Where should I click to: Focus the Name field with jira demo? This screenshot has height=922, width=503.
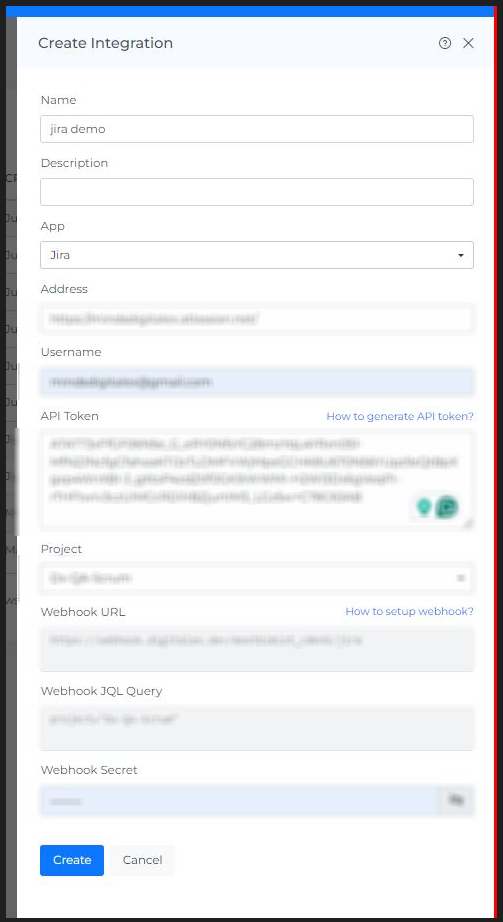point(257,129)
